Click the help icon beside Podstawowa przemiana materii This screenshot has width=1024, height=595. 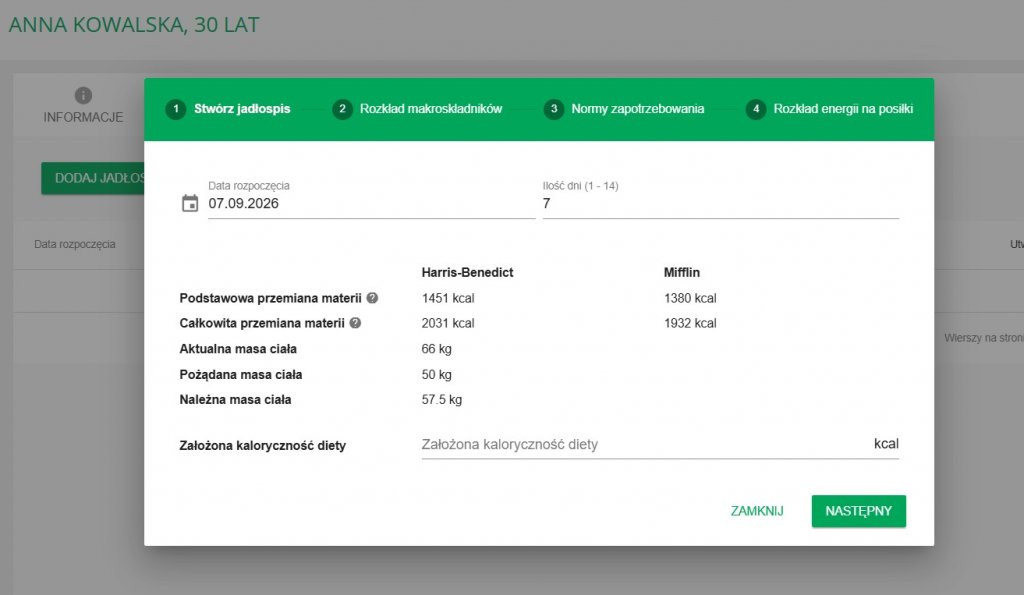[372, 298]
